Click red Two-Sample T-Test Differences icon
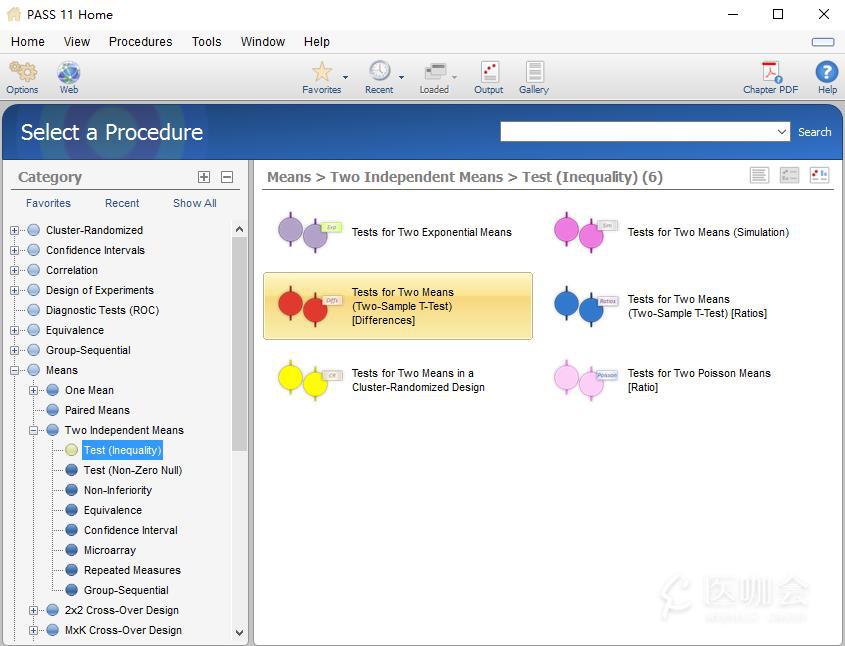Screen dimensions: 845x646 point(309,306)
